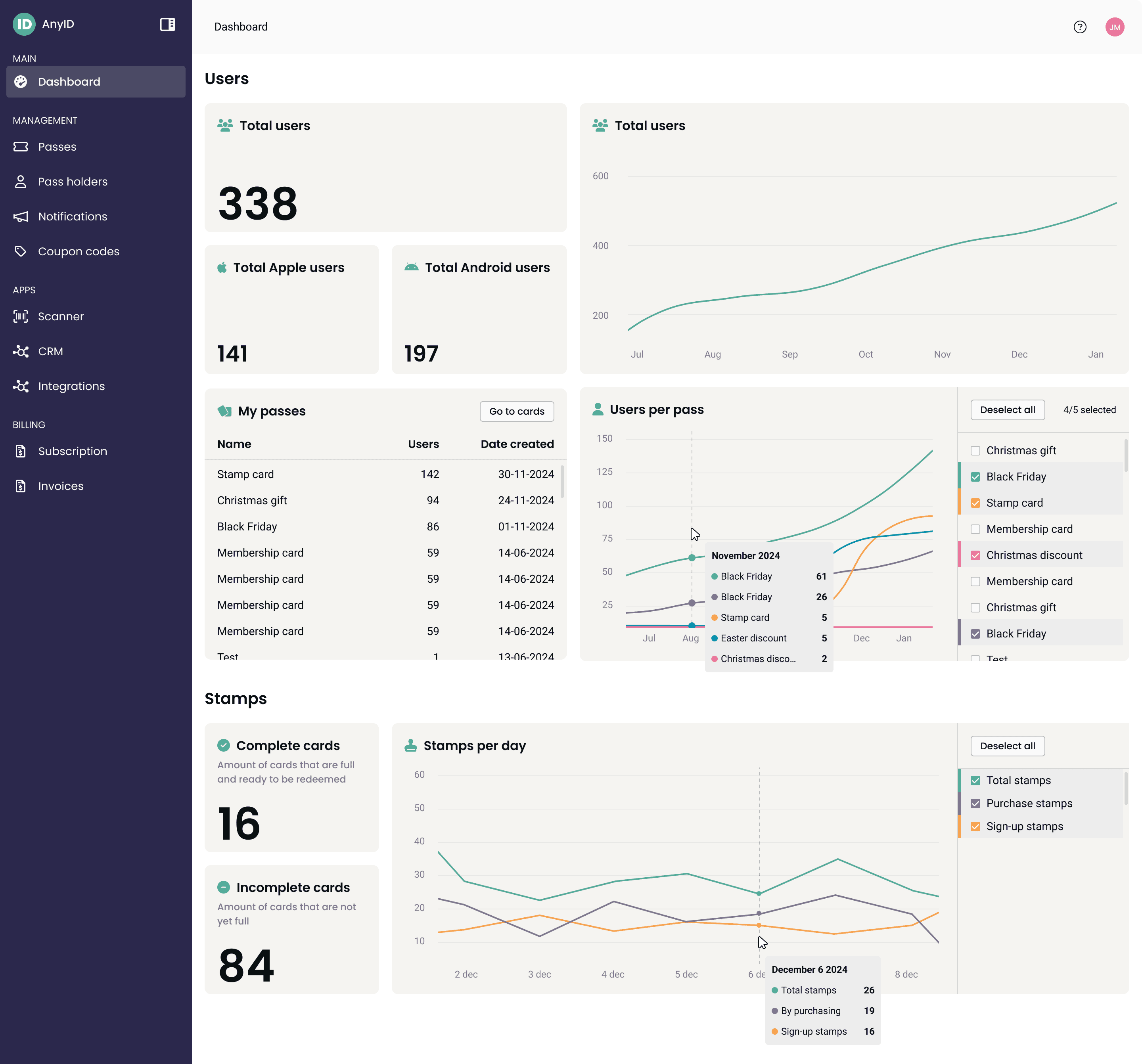Click the Notifications megaphone icon
1142x1064 pixels.
[x=21, y=216]
